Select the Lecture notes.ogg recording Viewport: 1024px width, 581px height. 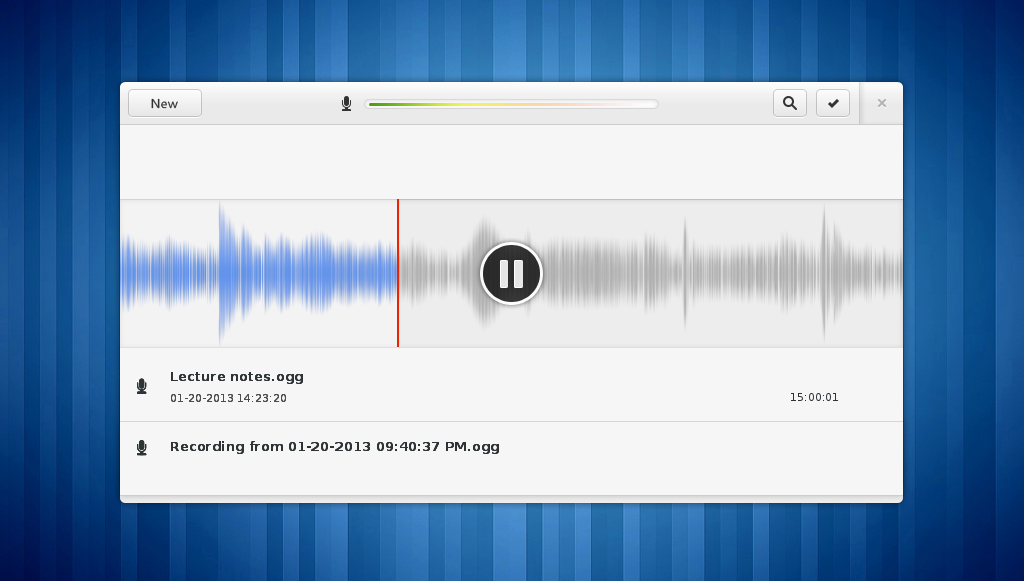pos(511,385)
